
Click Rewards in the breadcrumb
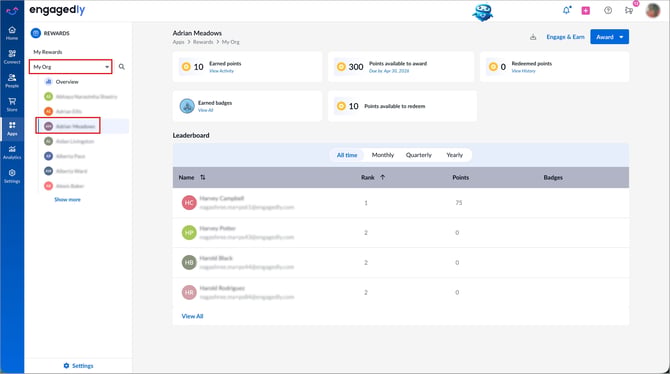click(203, 42)
